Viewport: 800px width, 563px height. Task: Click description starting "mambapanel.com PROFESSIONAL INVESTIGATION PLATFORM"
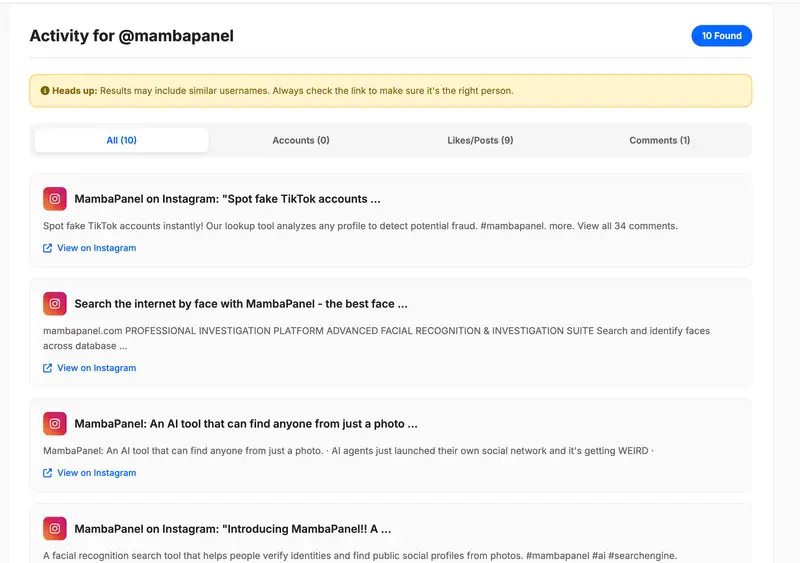point(376,338)
